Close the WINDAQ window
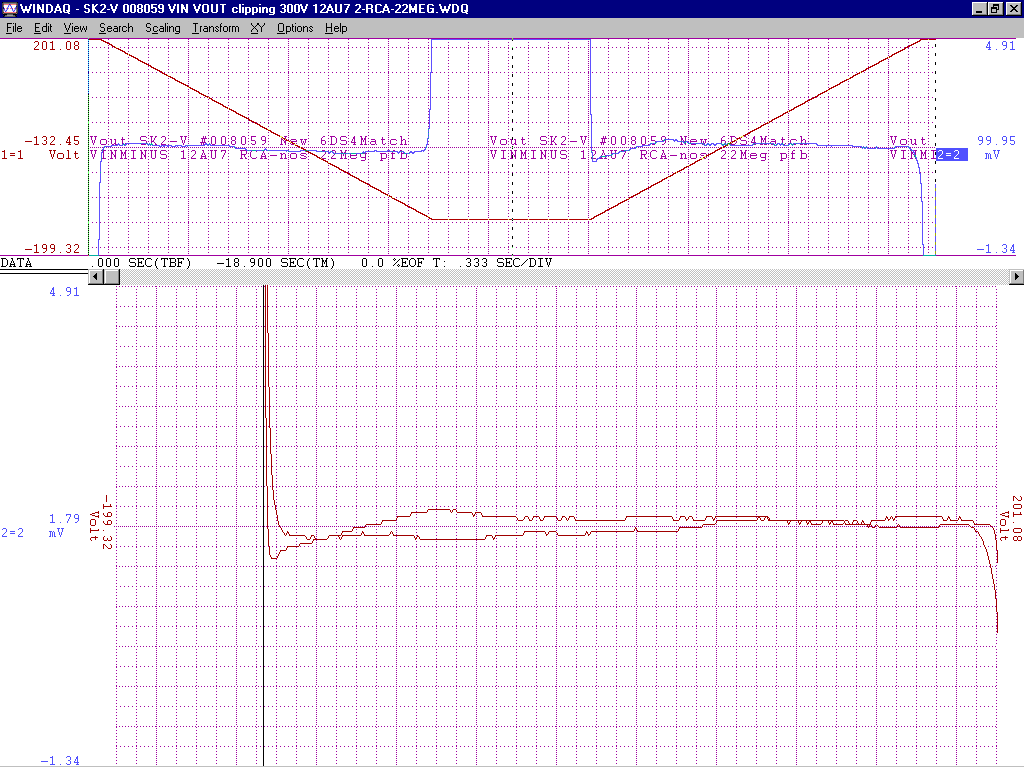1024x768 pixels. click(1012, 9)
